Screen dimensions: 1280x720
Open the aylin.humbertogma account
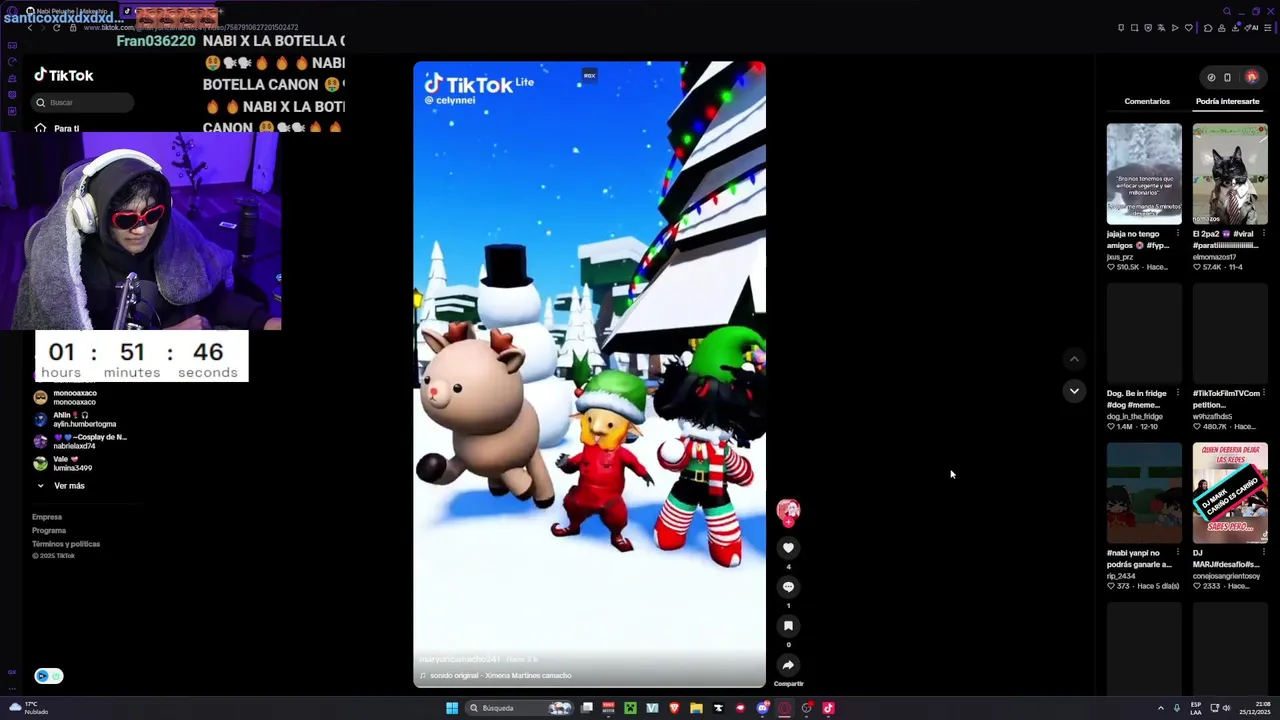[x=75, y=419]
